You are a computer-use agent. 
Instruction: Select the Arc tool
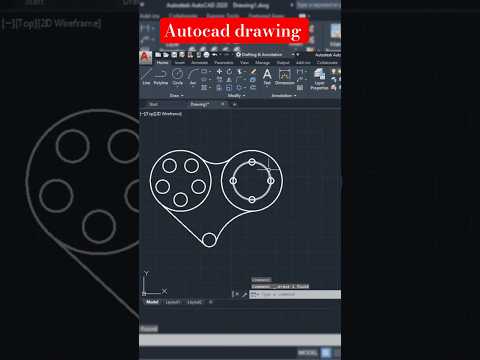point(193,77)
